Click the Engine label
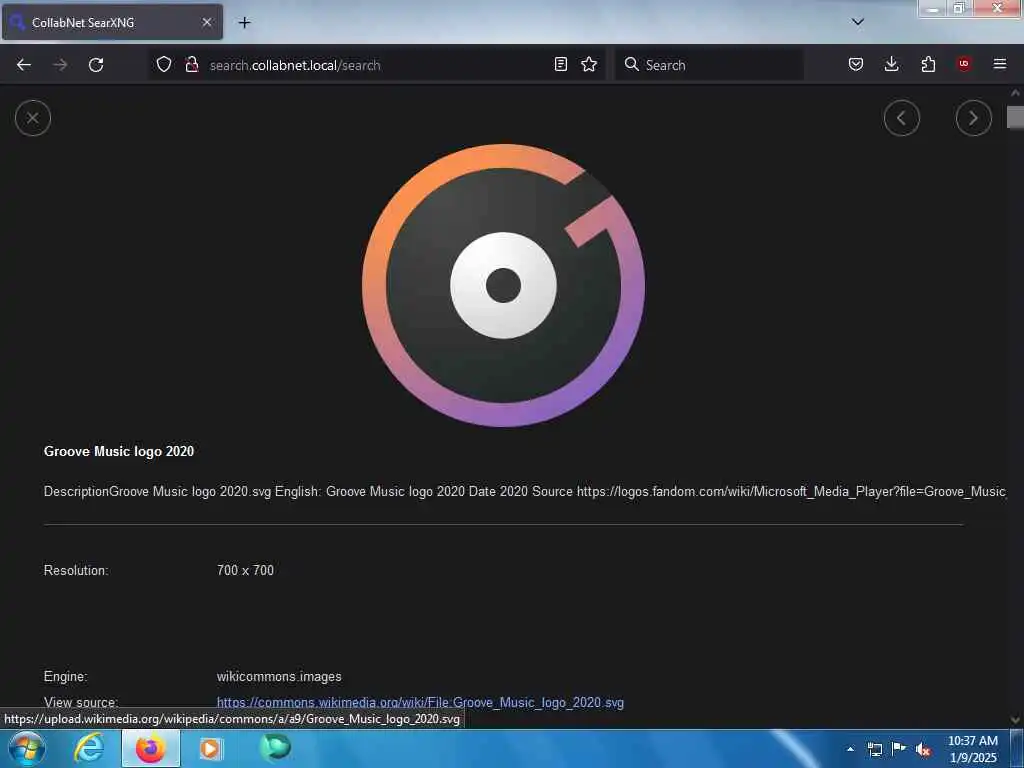The width and height of the screenshot is (1024, 768). (x=65, y=677)
